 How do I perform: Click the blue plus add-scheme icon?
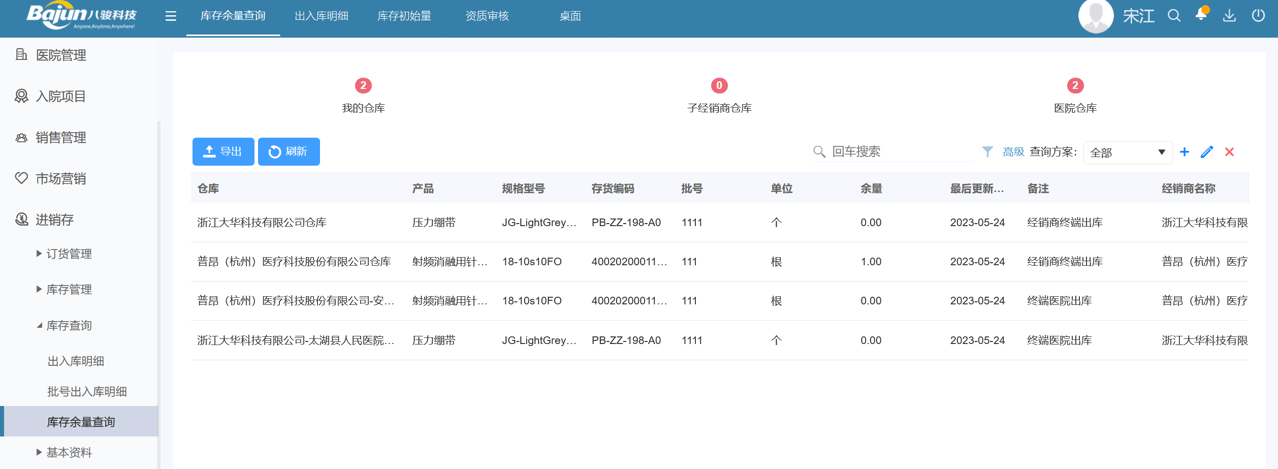pos(1184,152)
